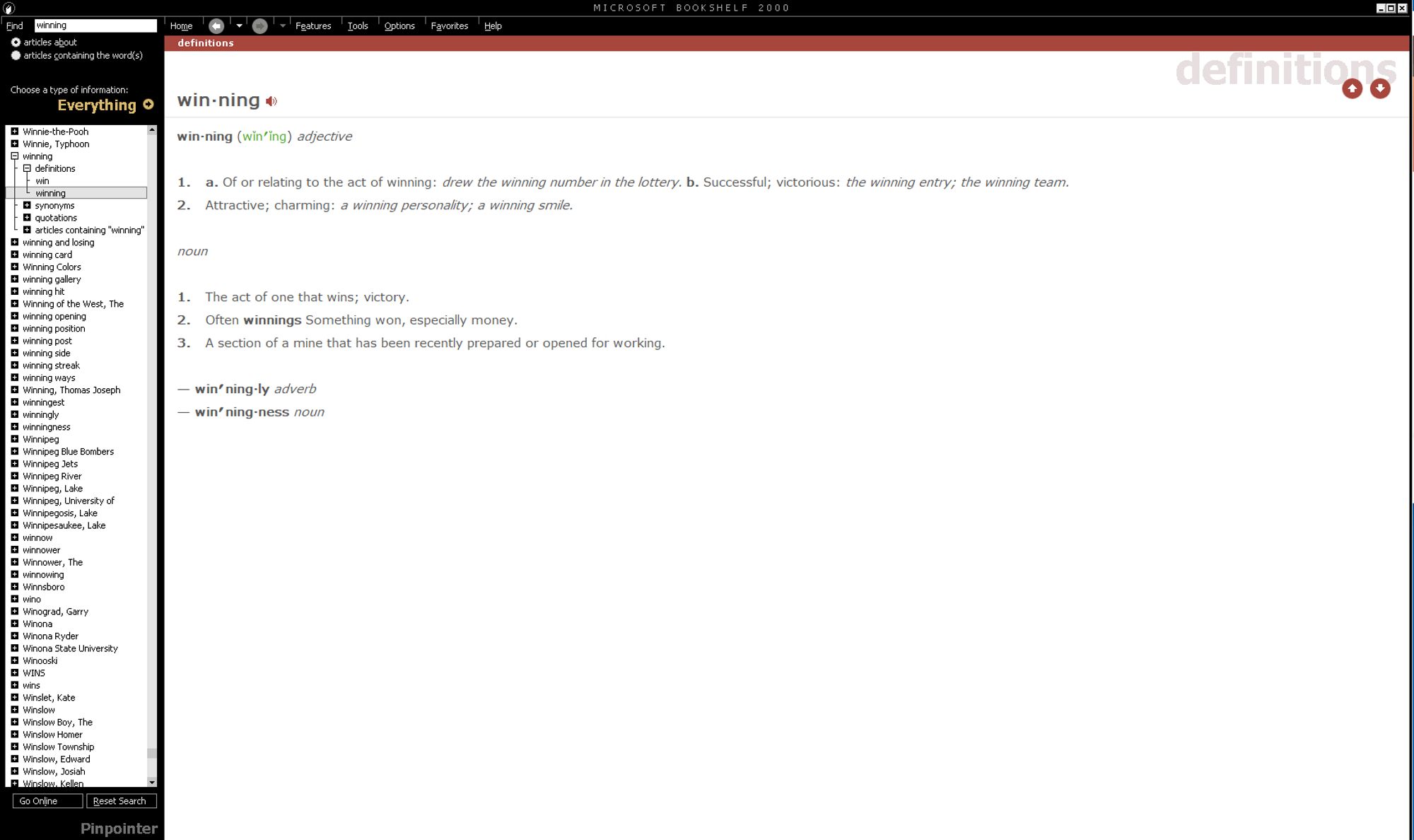Click the dropdown arrow next to back button
The image size is (1414, 840).
point(238,25)
